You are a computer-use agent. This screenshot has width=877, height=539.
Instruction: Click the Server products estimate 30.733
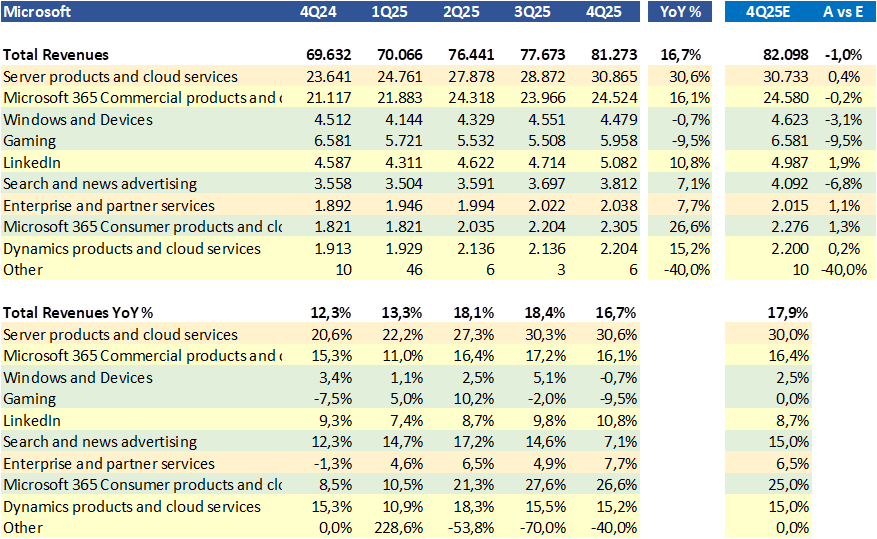pos(786,77)
